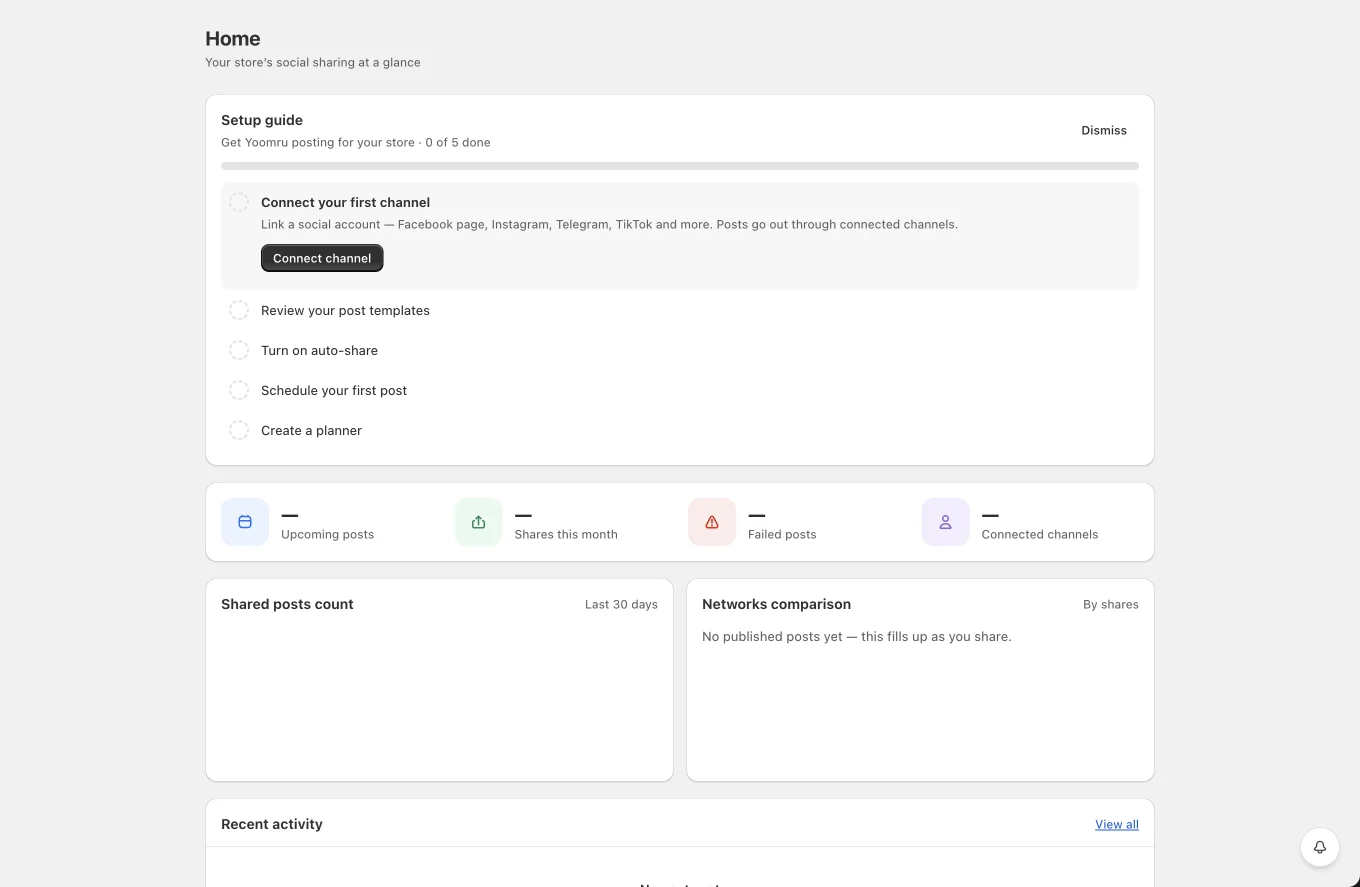The image size is (1360, 887).
Task: Click the social sharing at a glance subtitle
Action: pyautogui.click(x=313, y=62)
